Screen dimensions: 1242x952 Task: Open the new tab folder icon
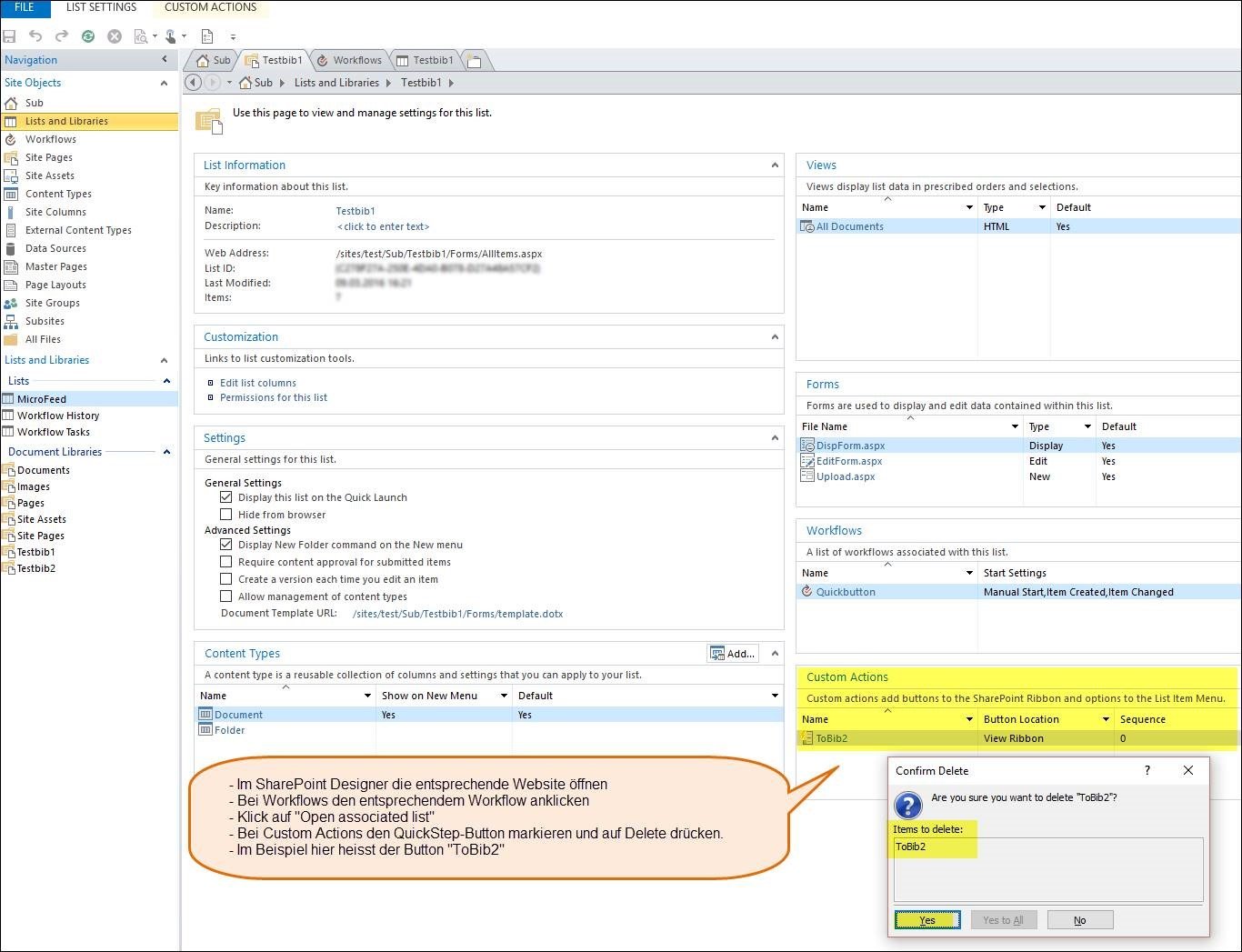[474, 61]
